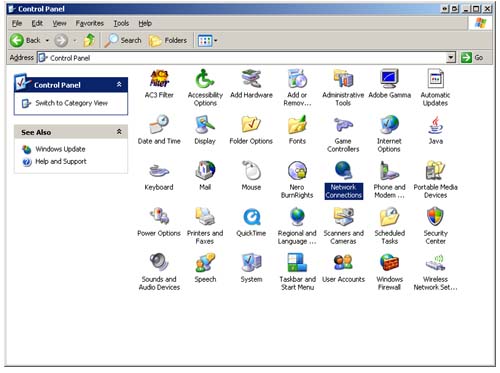Open Power Options
500x373 pixels.
(x=159, y=222)
